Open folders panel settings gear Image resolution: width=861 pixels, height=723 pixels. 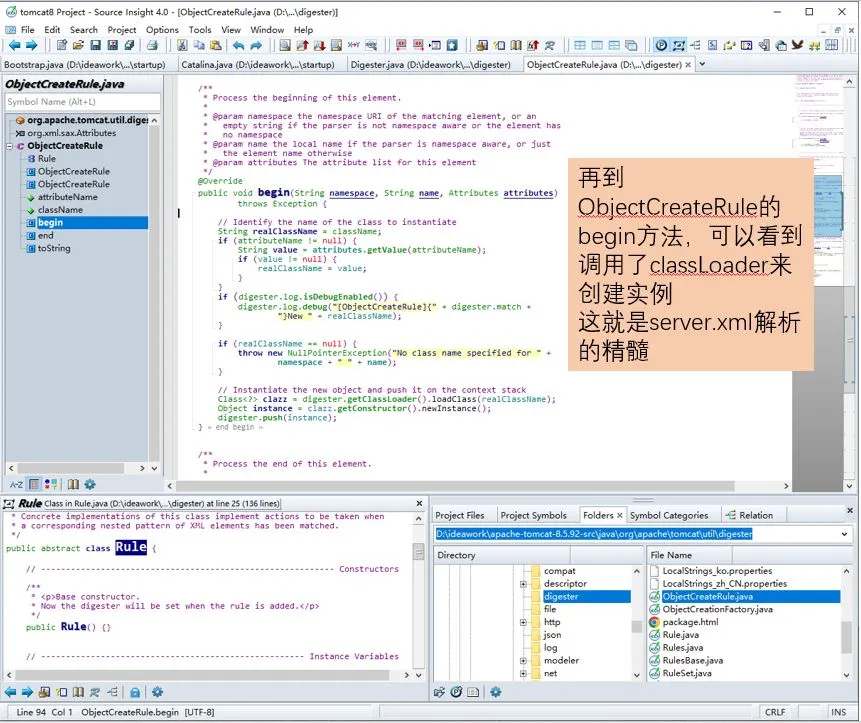[x=496, y=692]
